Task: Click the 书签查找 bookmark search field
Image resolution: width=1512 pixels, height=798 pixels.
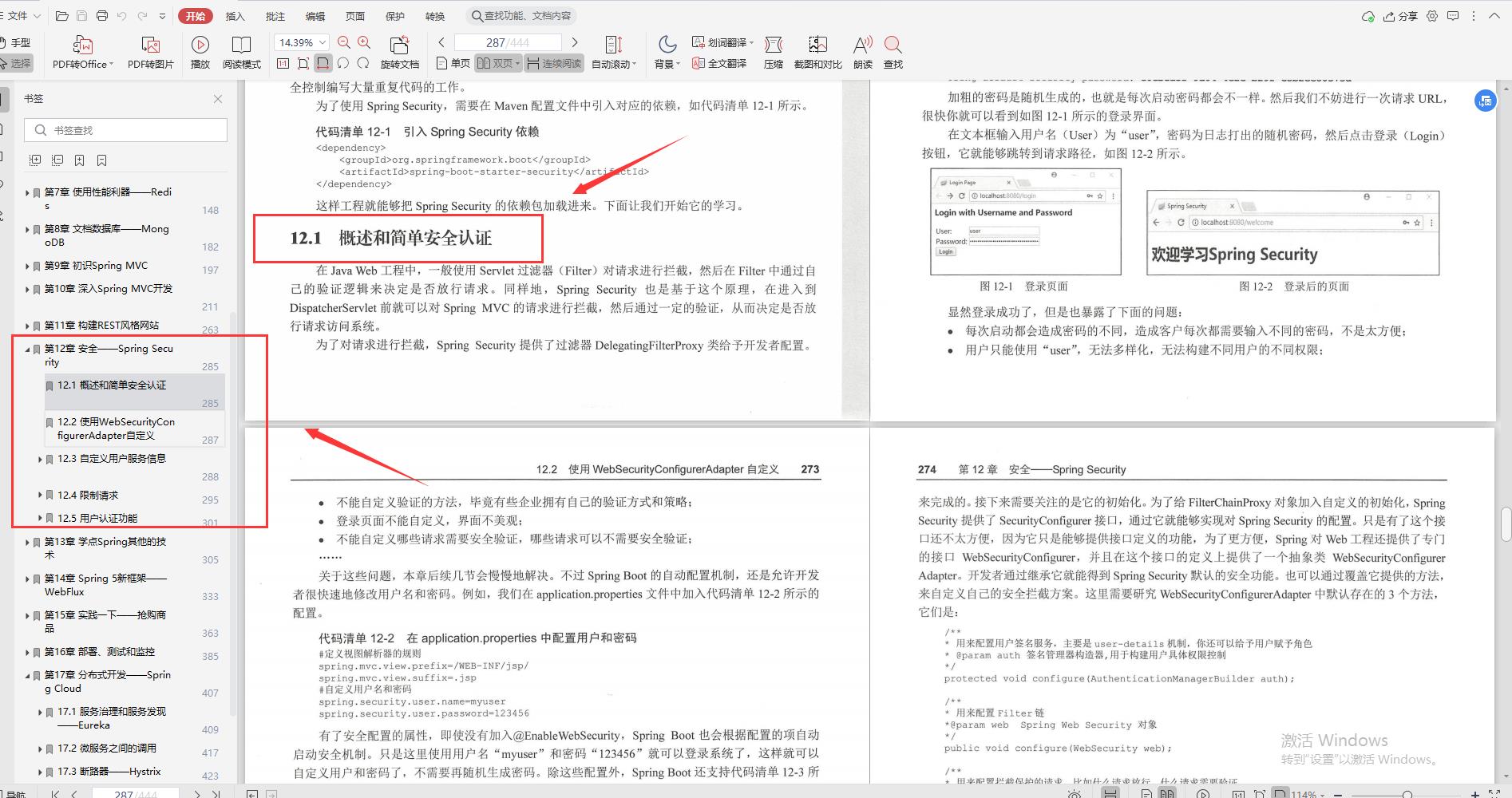Action: tap(126, 130)
